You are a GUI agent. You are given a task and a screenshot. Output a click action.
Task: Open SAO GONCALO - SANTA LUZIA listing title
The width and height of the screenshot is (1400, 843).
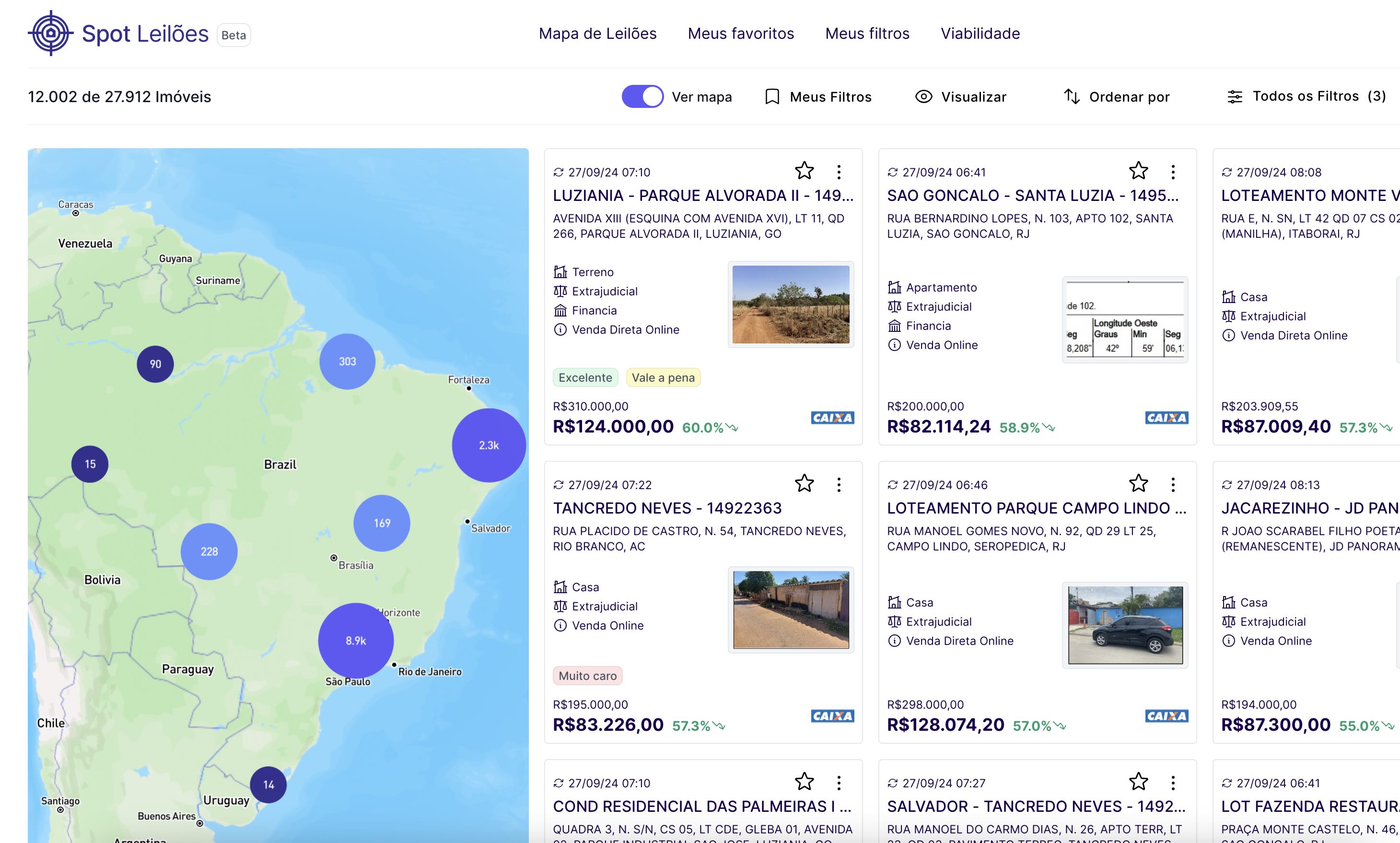click(1033, 196)
